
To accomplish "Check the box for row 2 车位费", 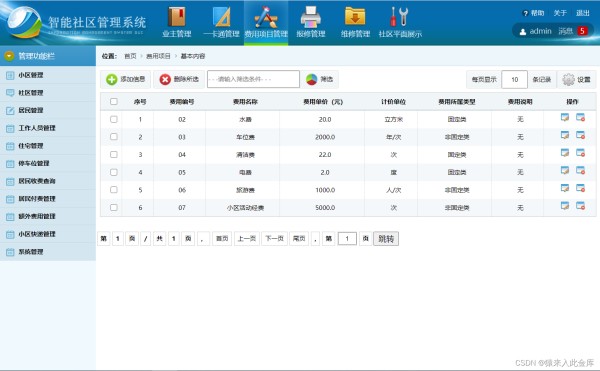I will [114, 137].
